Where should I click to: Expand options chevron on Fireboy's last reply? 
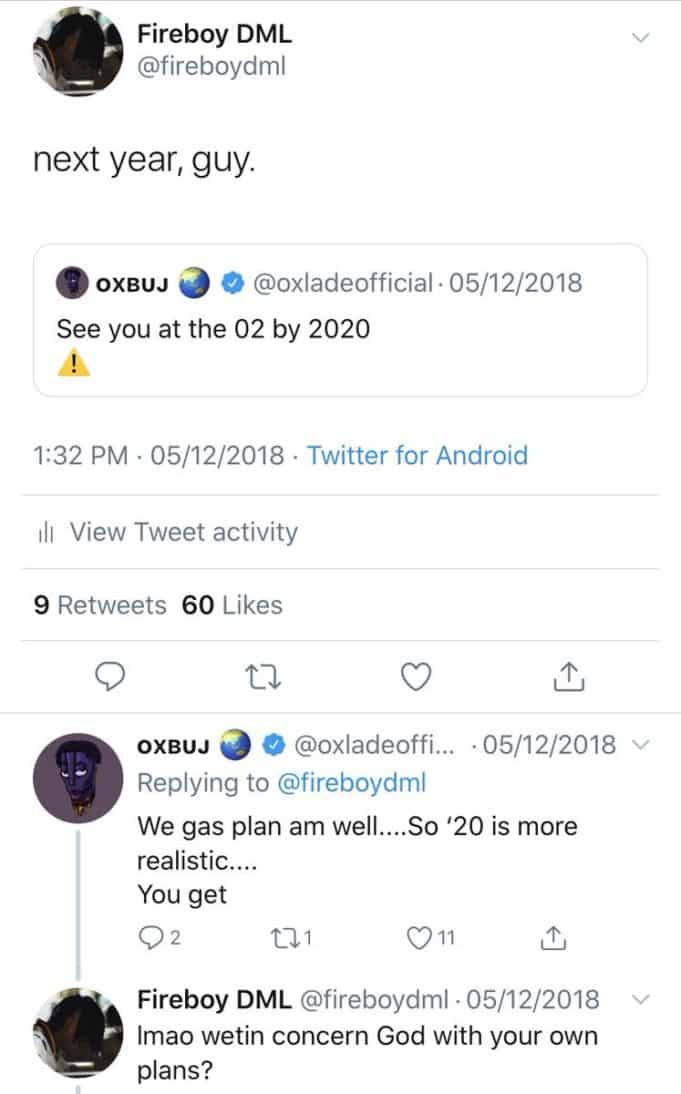point(643,998)
